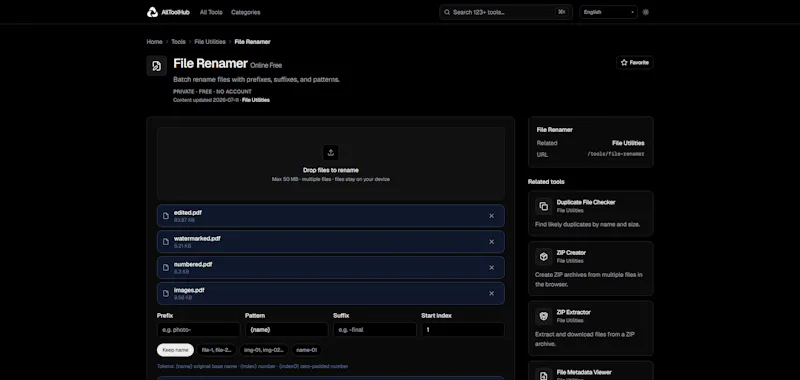Open the English language dropdown
Viewport: 800px width, 380px height.
point(608,12)
